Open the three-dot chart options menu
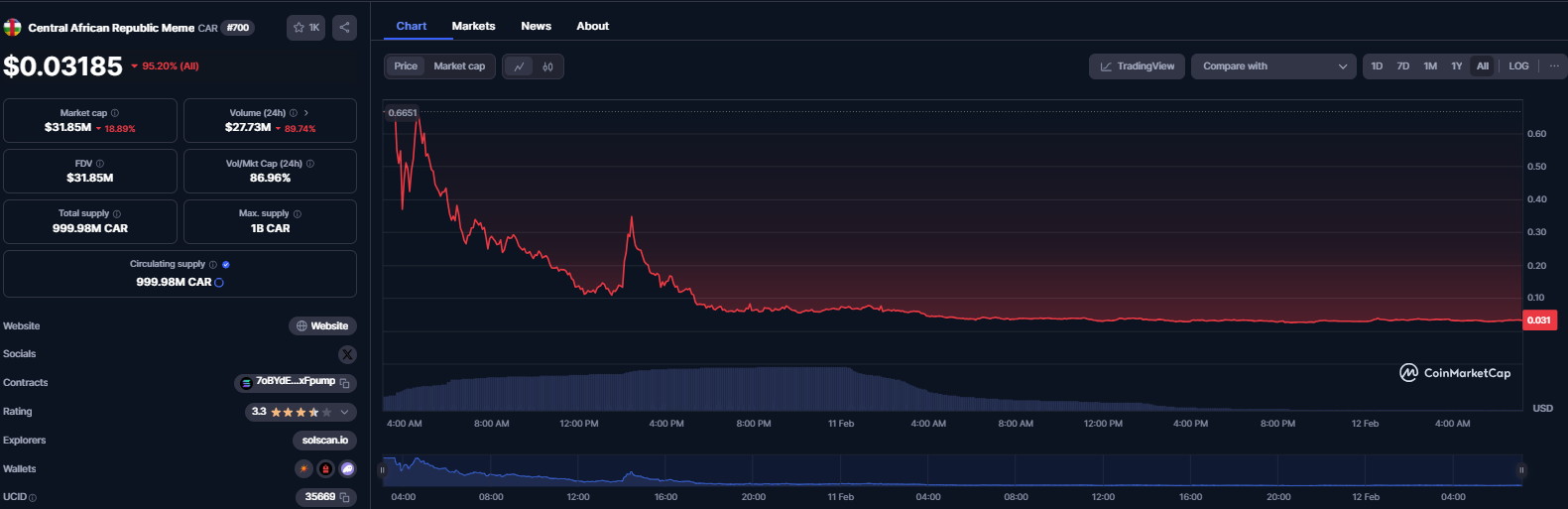The width and height of the screenshot is (1568, 509). tap(1553, 66)
